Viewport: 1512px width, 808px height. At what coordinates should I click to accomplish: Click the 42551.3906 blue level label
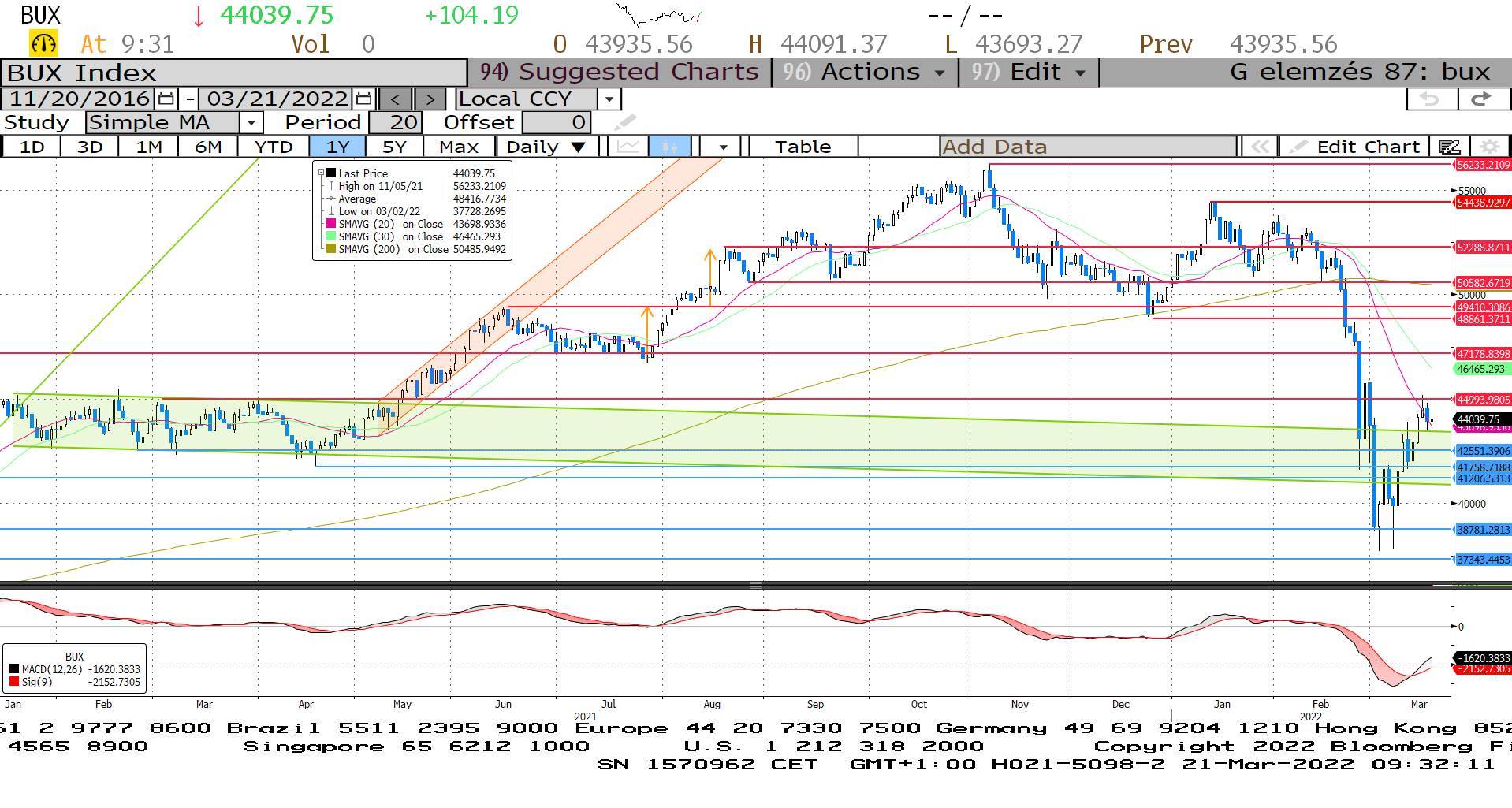[x=1483, y=451]
